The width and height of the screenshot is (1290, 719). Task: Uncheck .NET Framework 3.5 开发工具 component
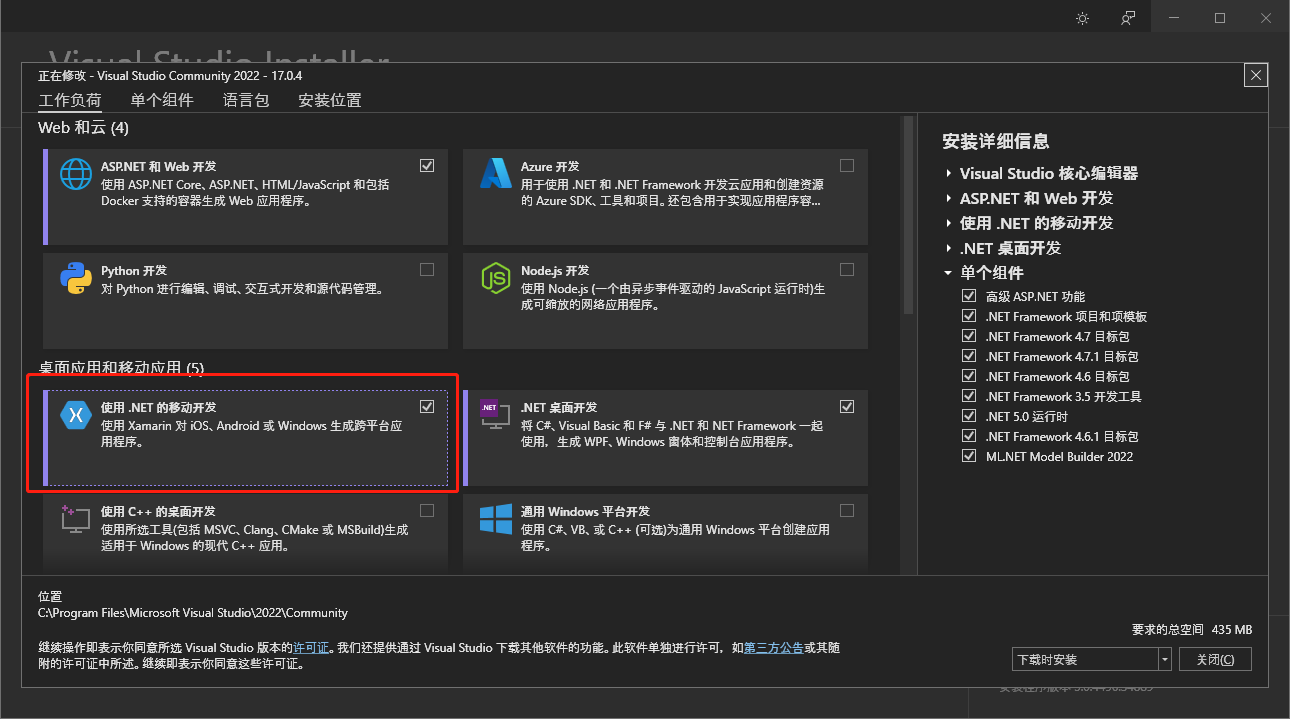968,396
